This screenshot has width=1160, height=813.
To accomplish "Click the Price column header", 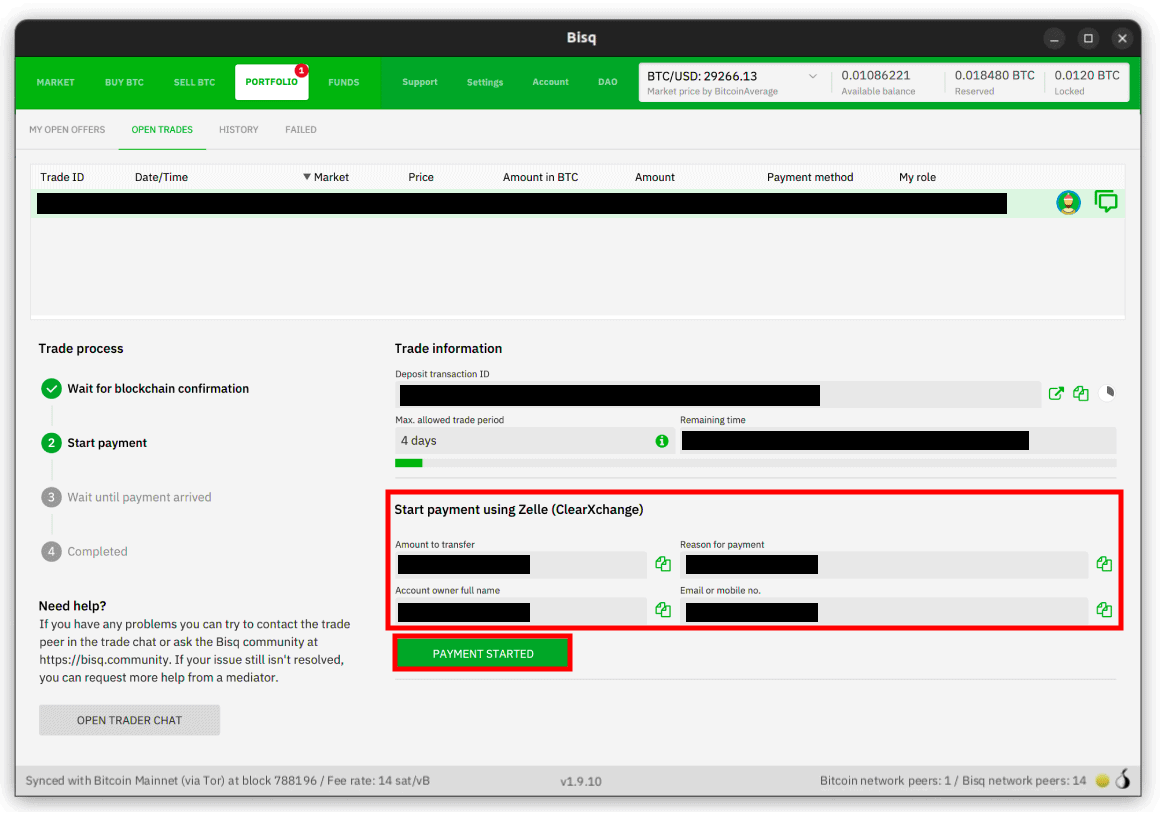I will (x=421, y=178).
